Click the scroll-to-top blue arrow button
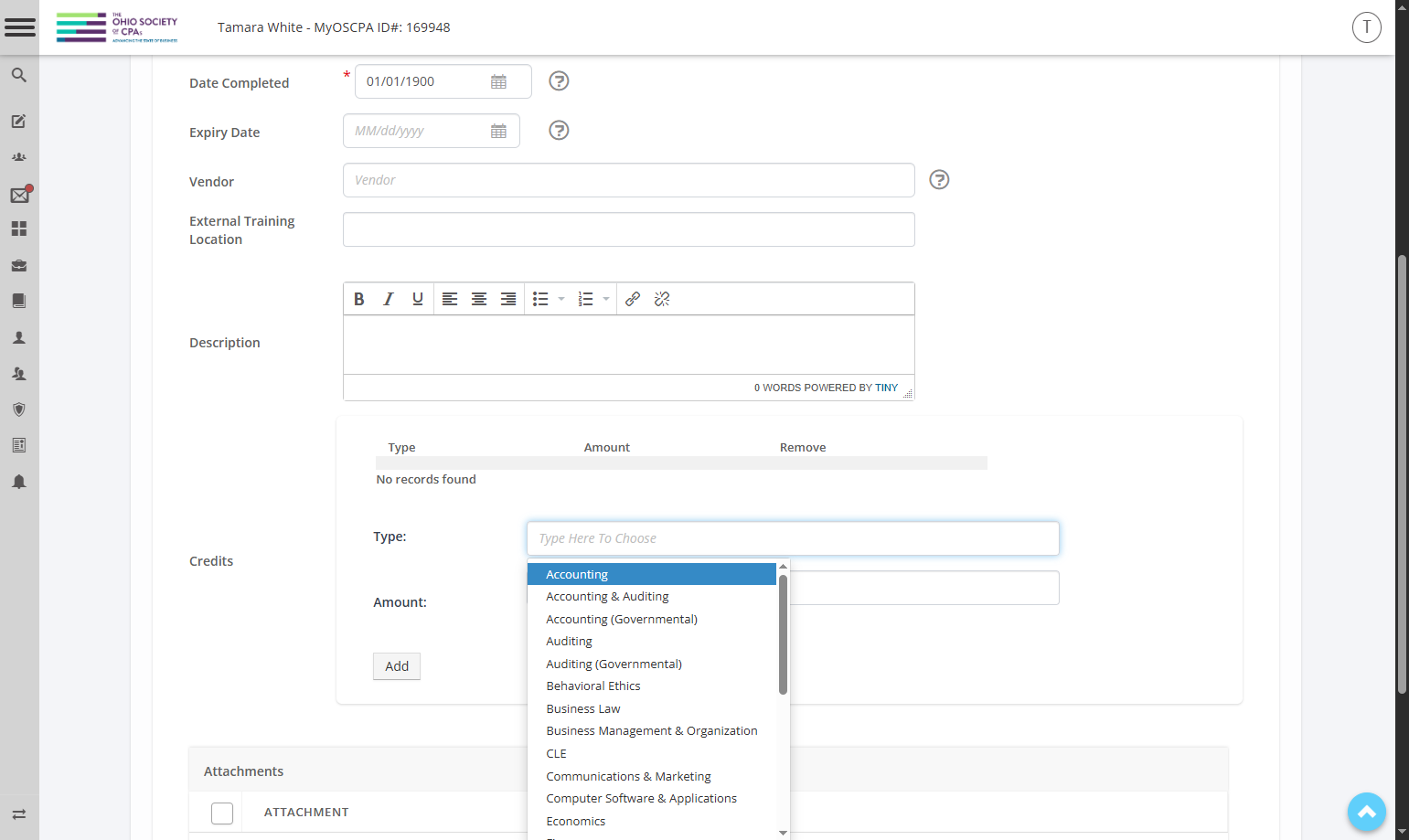1409x840 pixels. coord(1367,812)
